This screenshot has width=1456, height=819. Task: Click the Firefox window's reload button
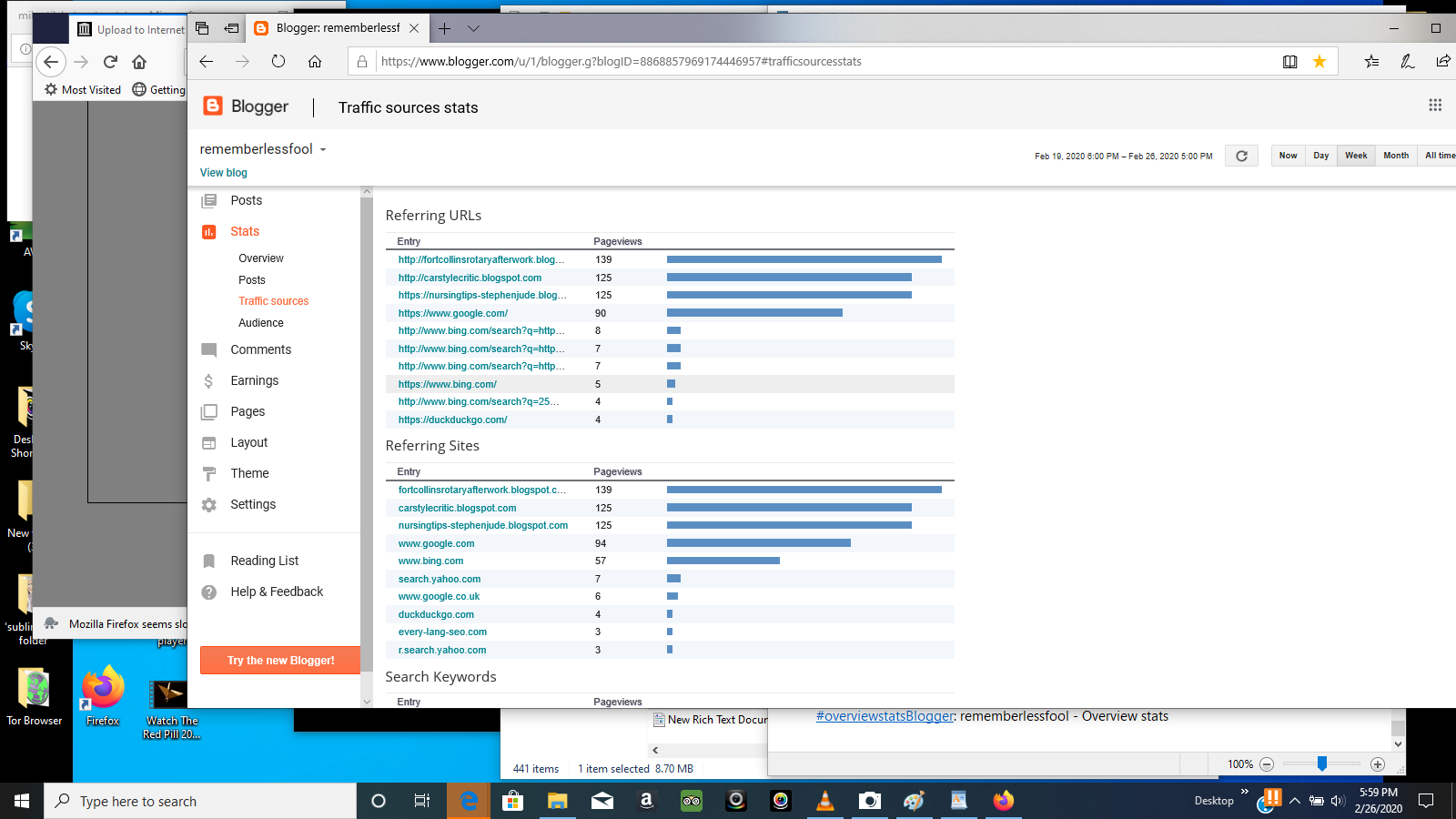point(110,62)
